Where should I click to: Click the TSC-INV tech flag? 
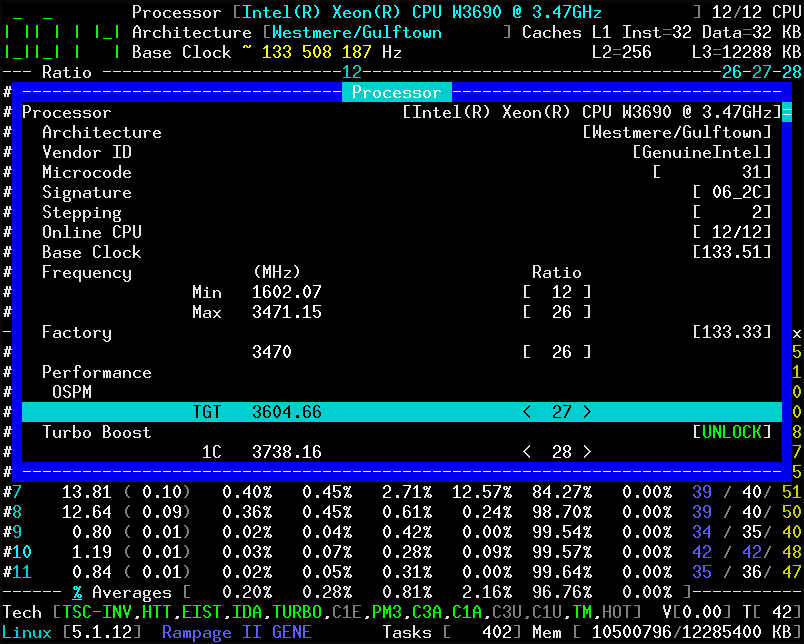[97, 612]
